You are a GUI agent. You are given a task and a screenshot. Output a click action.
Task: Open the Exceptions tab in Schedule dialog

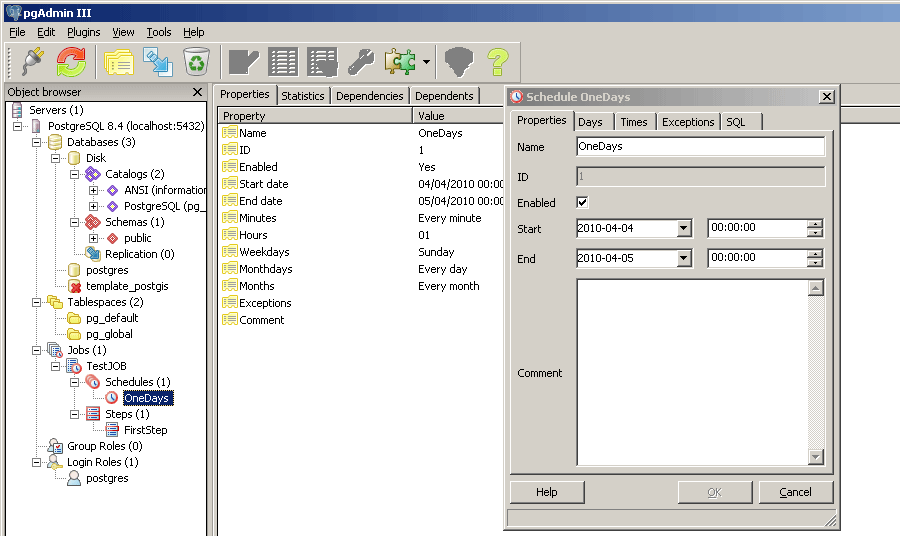tap(688, 122)
